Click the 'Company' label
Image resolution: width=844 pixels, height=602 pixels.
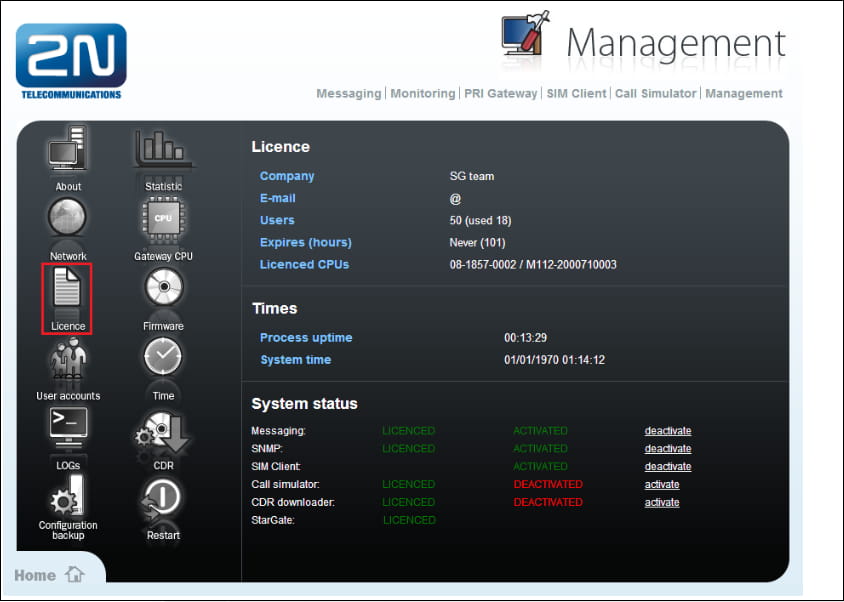tap(287, 176)
